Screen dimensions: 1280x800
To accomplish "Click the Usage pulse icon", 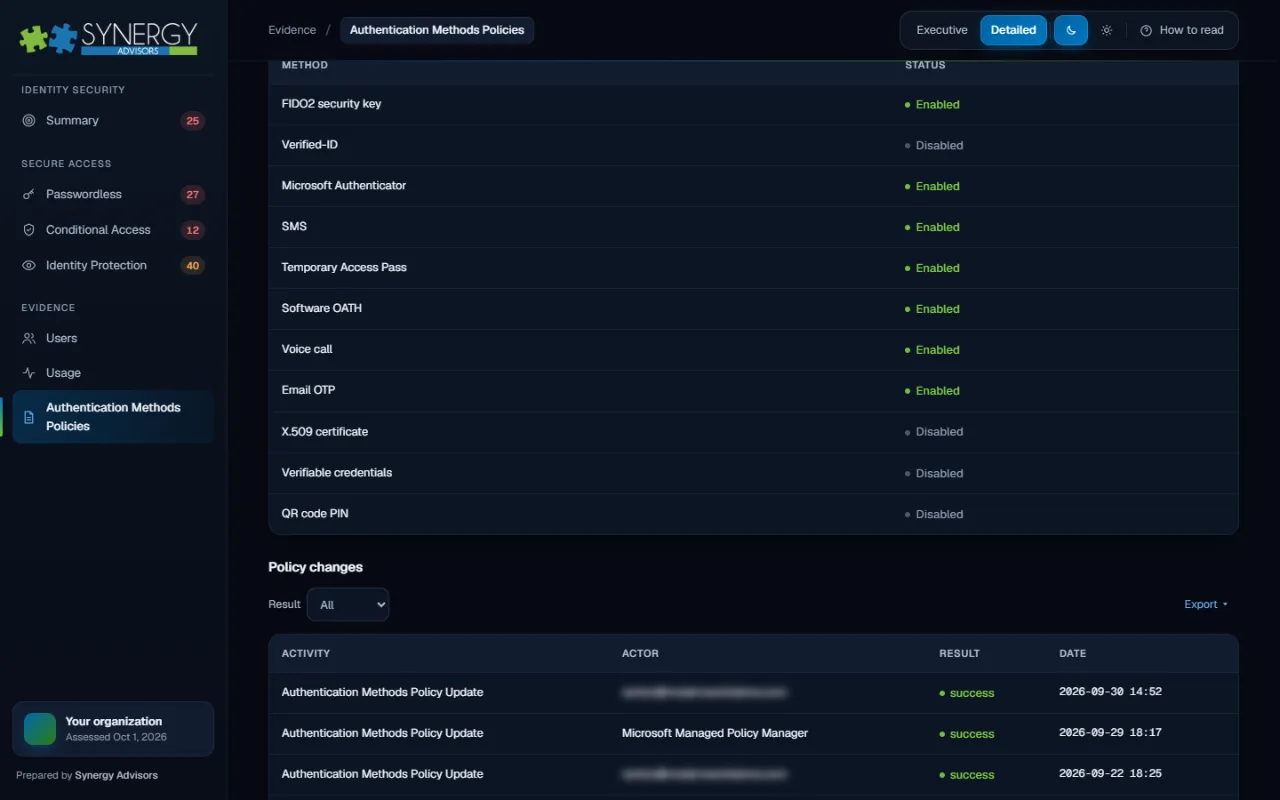I will [x=29, y=373].
